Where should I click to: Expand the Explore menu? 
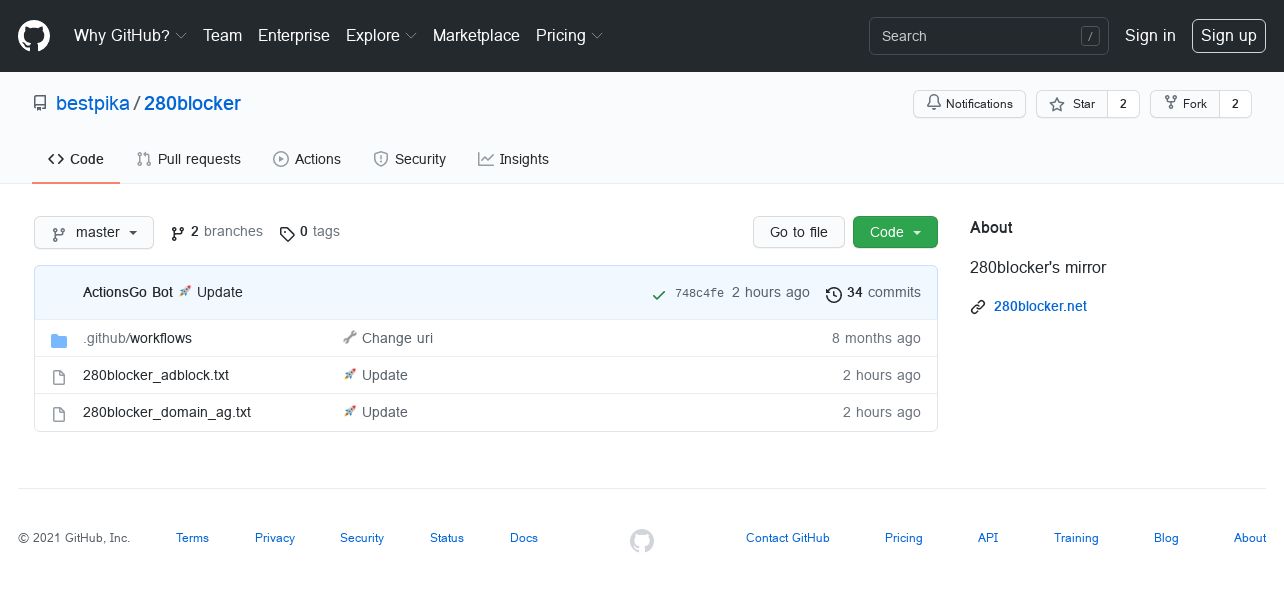coord(381,36)
